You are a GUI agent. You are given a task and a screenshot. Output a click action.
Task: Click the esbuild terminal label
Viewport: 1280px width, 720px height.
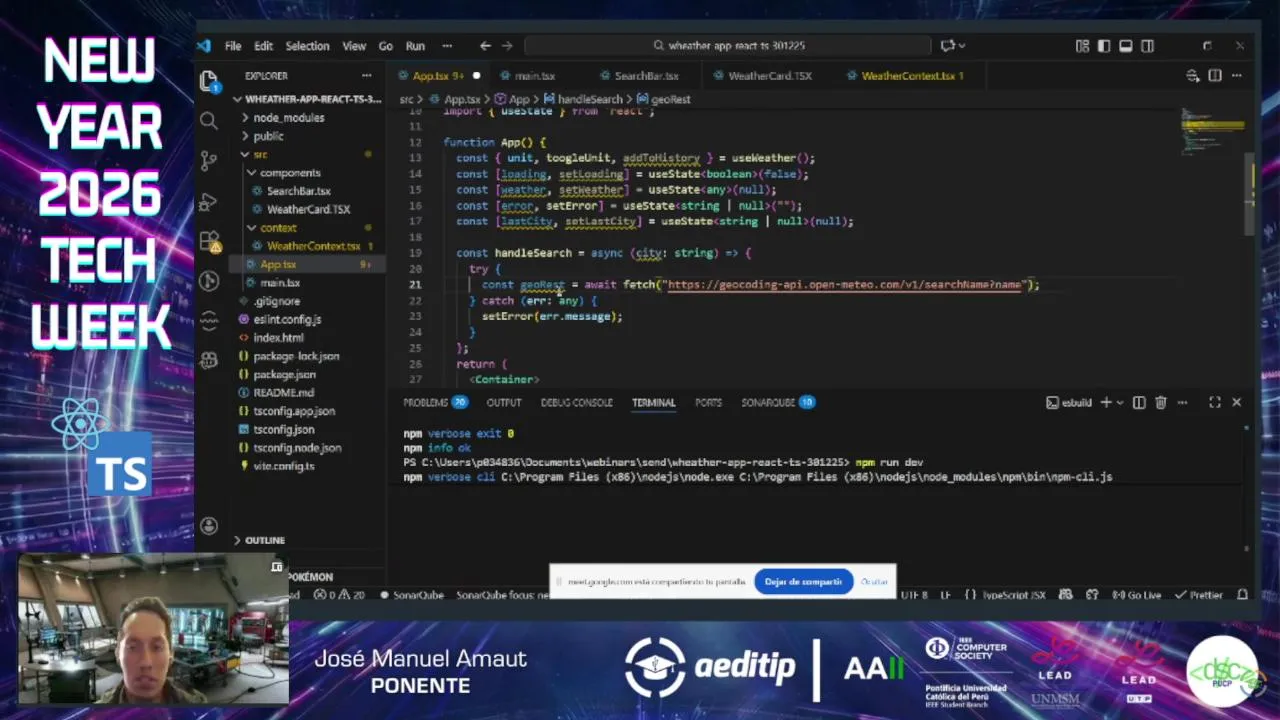[1069, 403]
